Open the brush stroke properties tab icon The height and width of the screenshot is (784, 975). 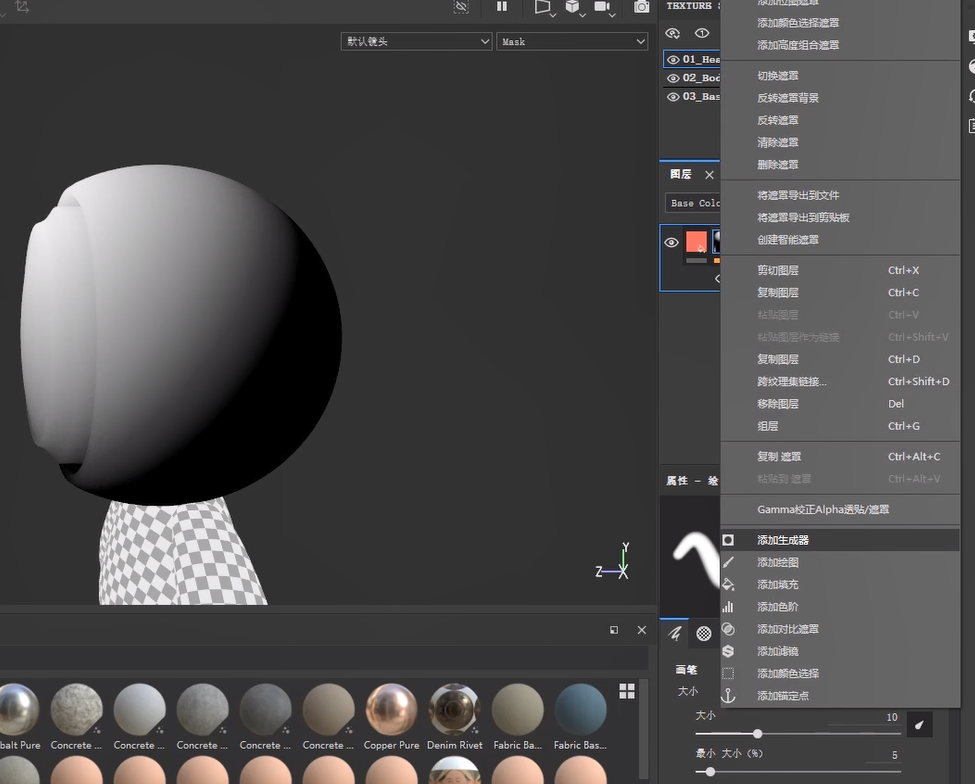[675, 634]
